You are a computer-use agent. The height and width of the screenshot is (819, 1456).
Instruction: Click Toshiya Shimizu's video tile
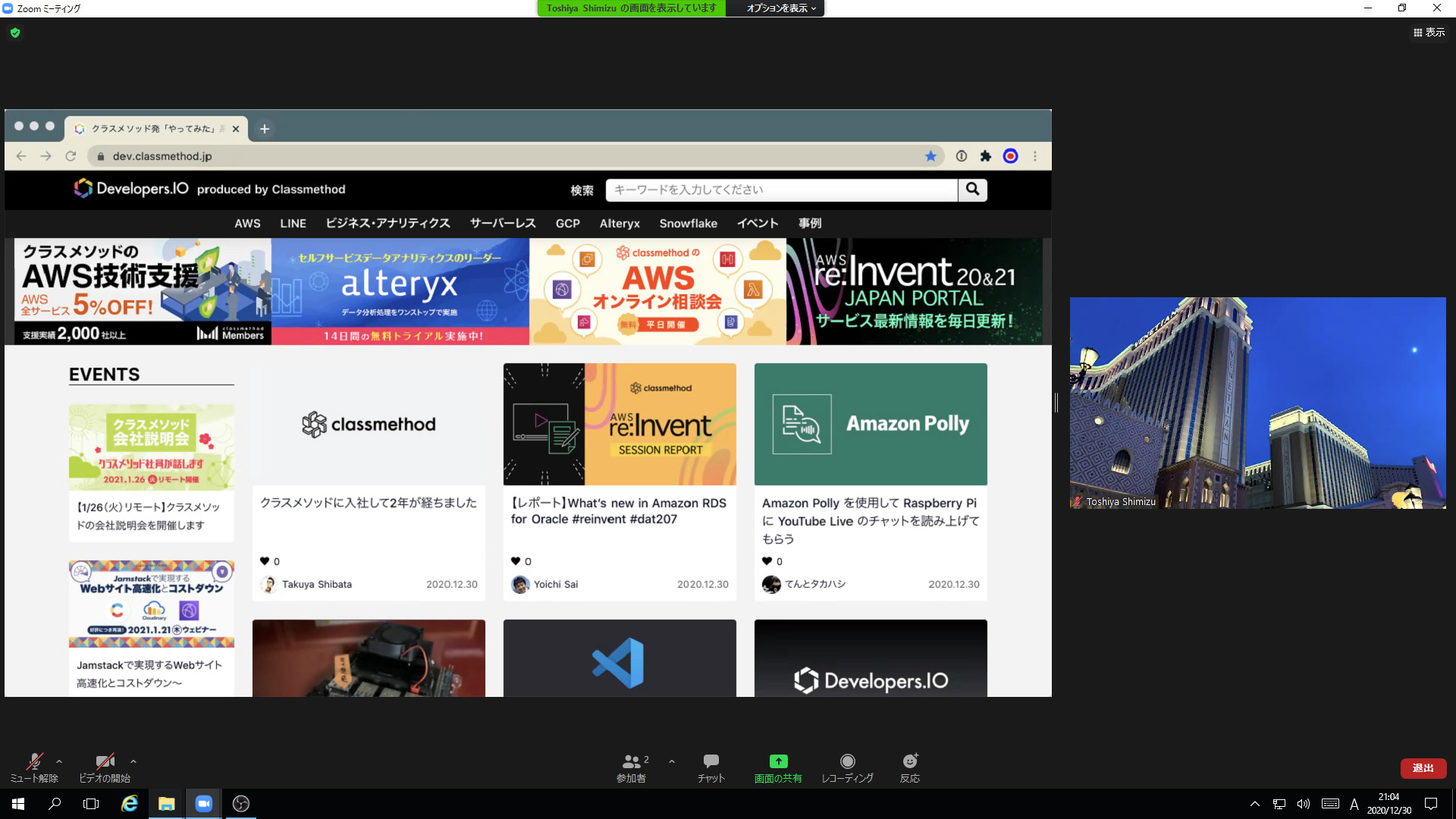click(x=1258, y=403)
